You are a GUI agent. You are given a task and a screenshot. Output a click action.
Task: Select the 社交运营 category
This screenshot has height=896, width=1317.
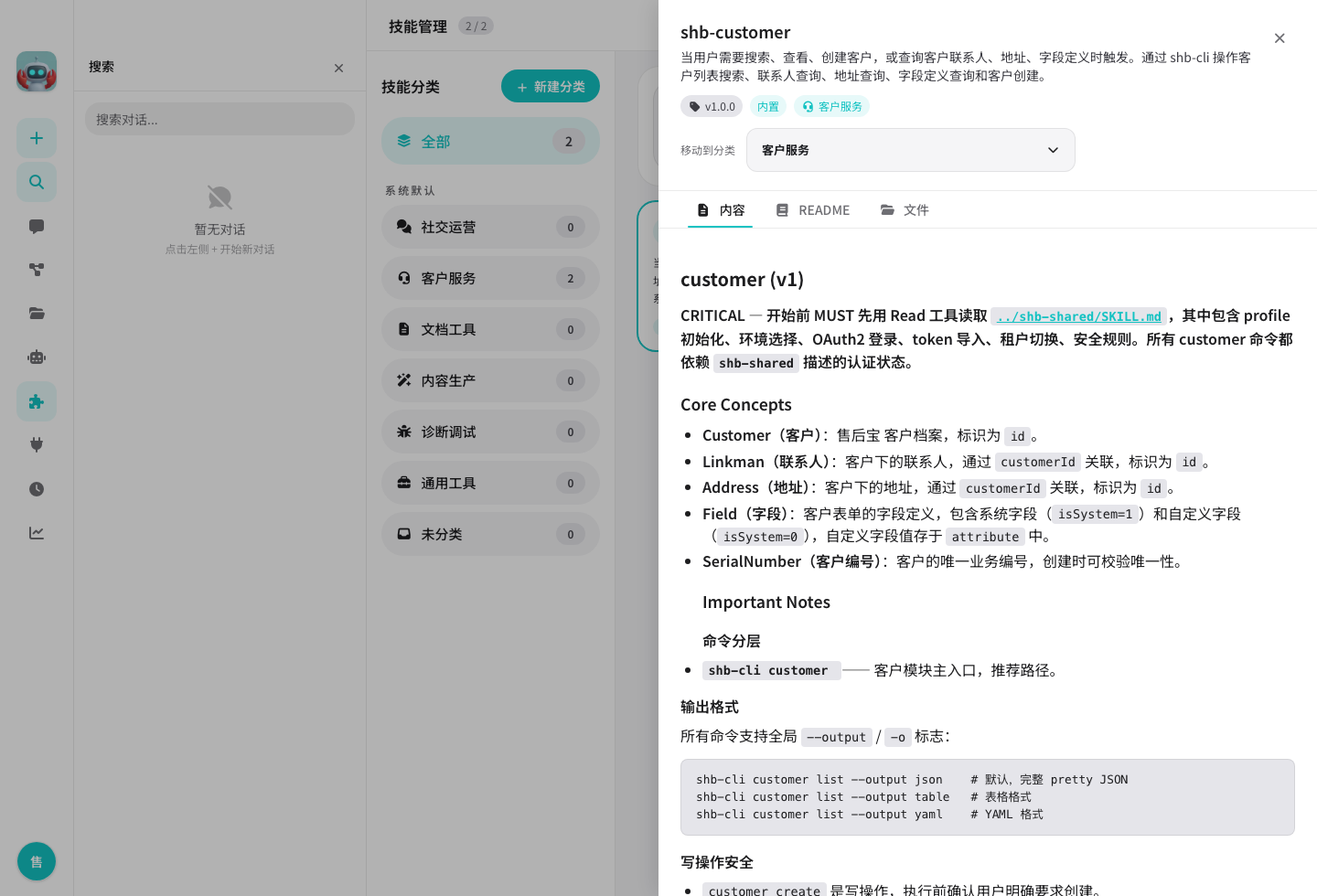[x=490, y=227]
